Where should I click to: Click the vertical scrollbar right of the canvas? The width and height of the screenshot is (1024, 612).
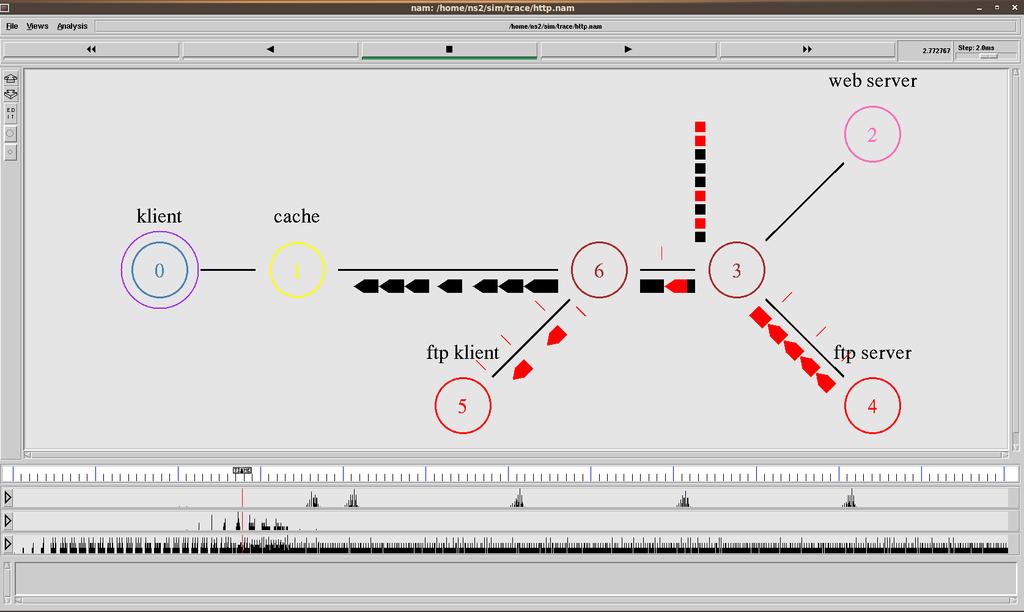click(1016, 259)
